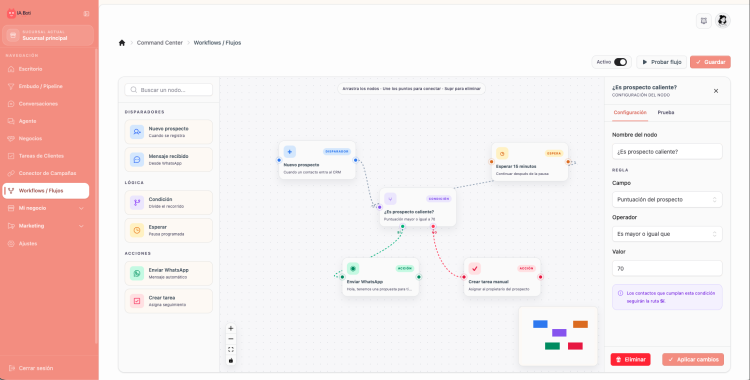Open Ajustes gear icon in sidebar
750x380 pixels.
point(11,244)
